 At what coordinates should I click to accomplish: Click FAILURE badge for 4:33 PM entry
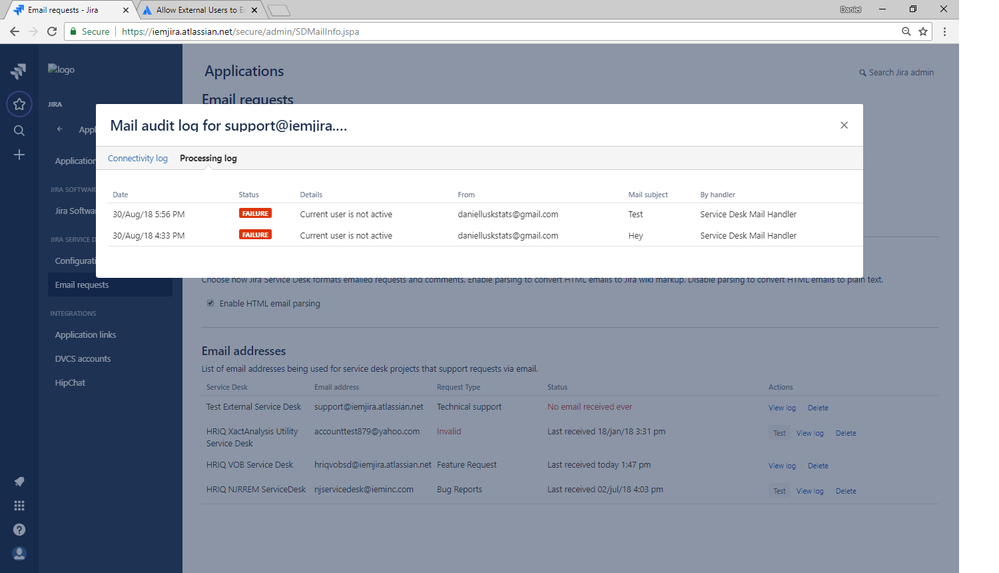[x=255, y=235]
